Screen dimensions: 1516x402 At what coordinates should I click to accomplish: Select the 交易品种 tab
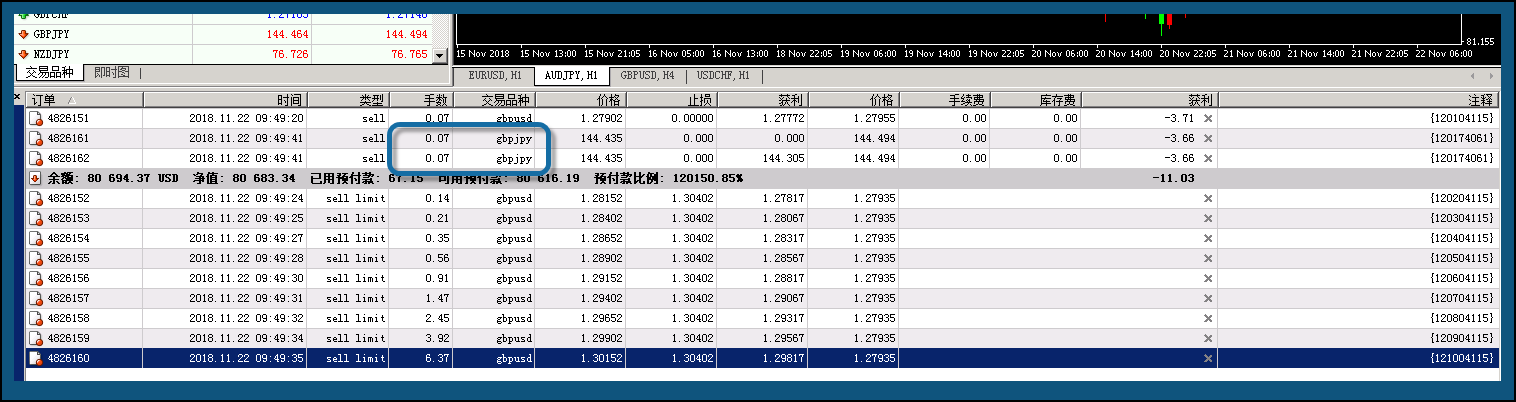(49, 72)
